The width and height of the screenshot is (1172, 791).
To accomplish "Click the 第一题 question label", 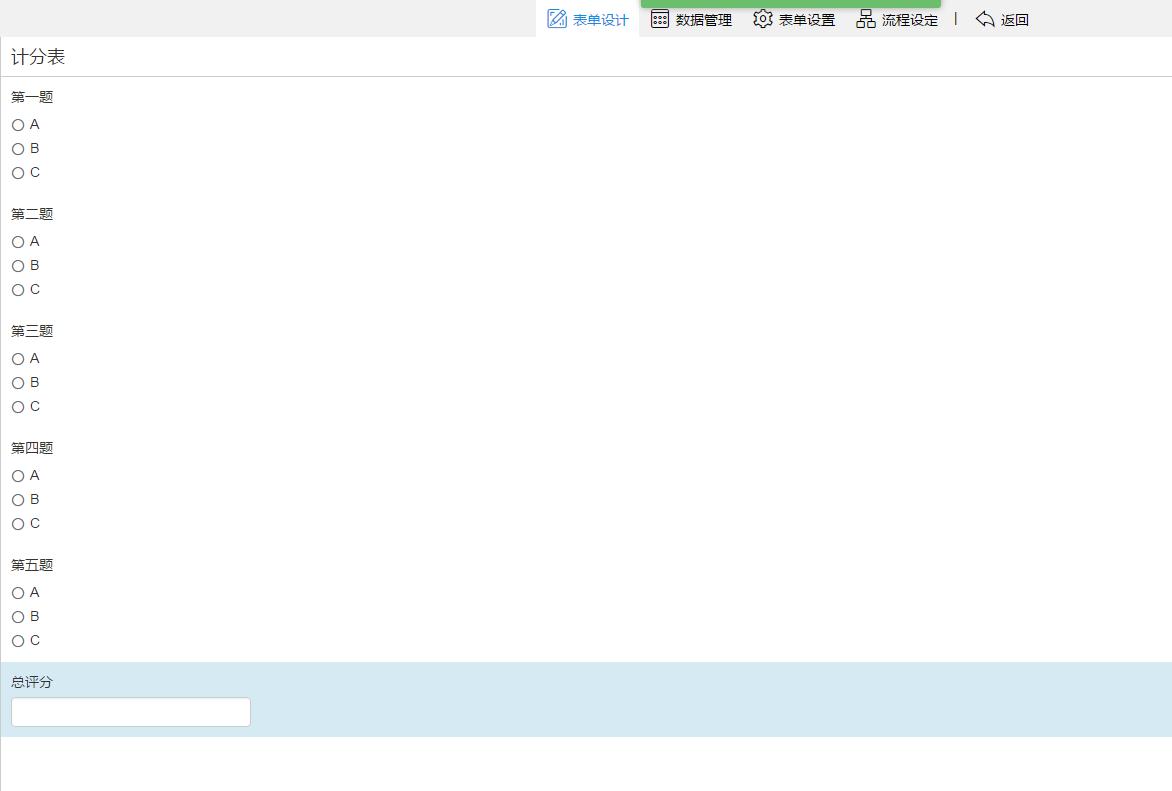I will click(32, 97).
